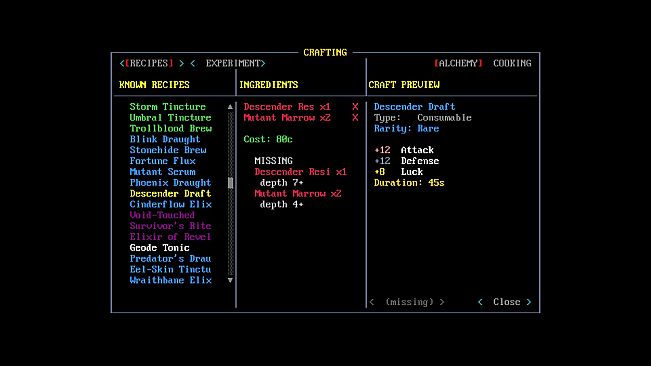Click the Close button

507,302
